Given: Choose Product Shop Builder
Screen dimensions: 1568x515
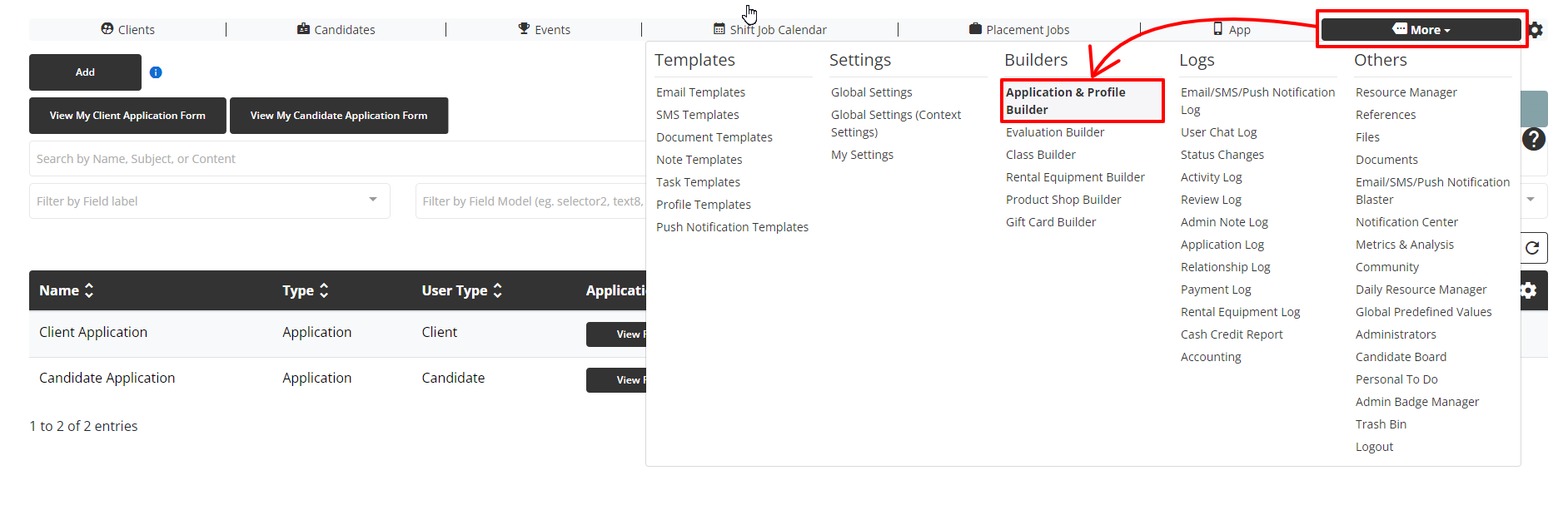Looking at the screenshot, I should 1063,200.
